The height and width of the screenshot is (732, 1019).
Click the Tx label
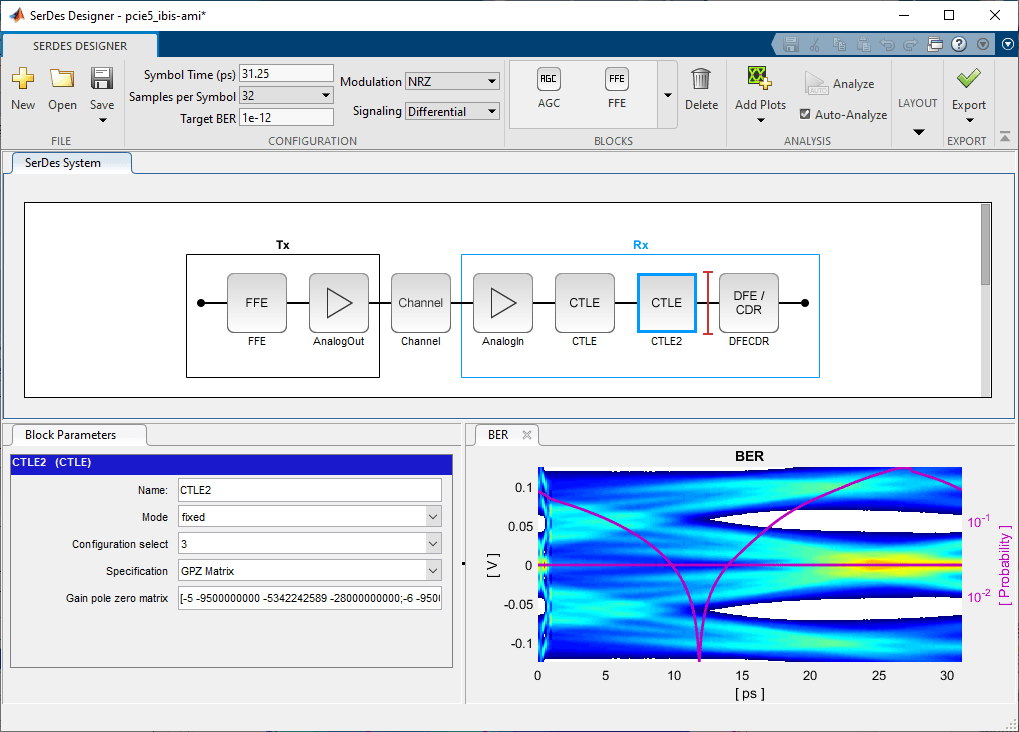(x=282, y=245)
